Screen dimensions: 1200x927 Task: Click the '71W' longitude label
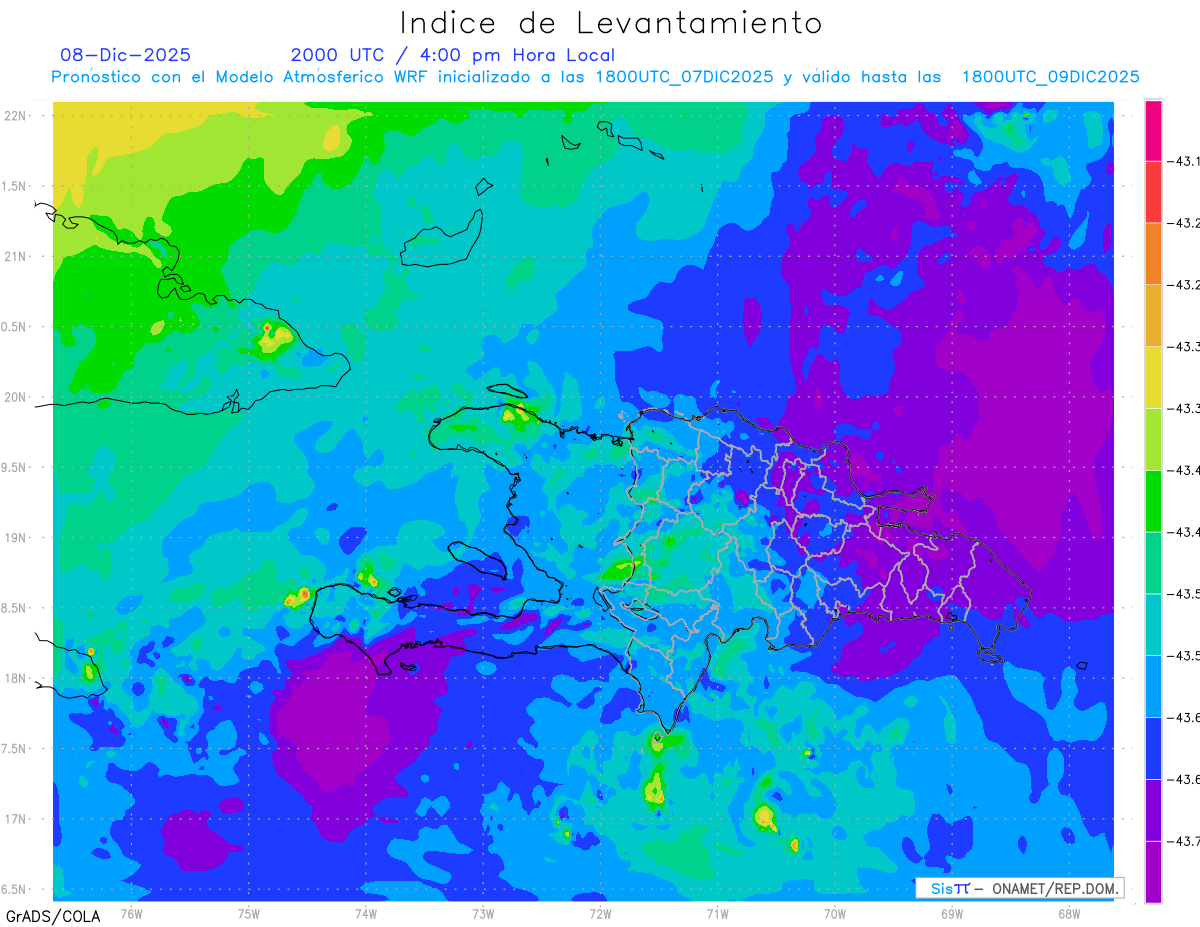(x=717, y=913)
